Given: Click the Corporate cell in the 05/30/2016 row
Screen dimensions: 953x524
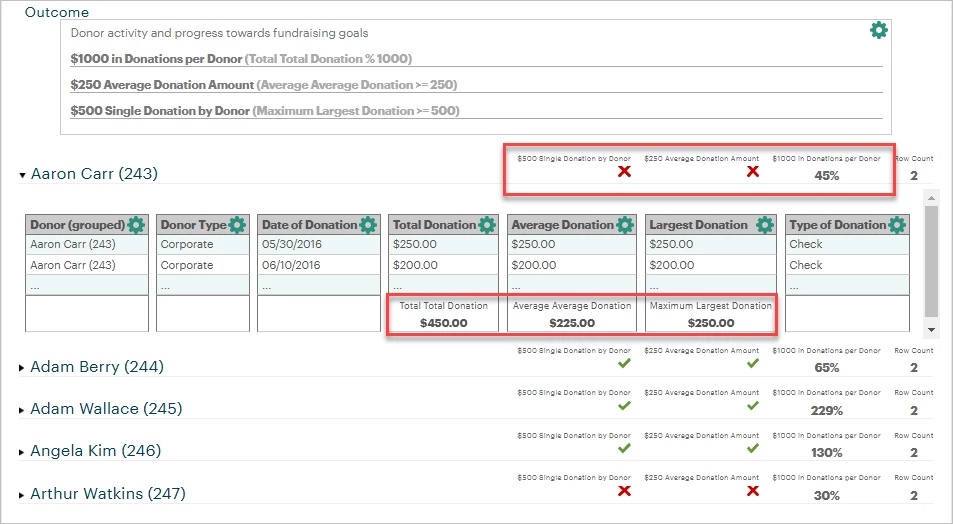Looking at the screenshot, I should pos(203,244).
